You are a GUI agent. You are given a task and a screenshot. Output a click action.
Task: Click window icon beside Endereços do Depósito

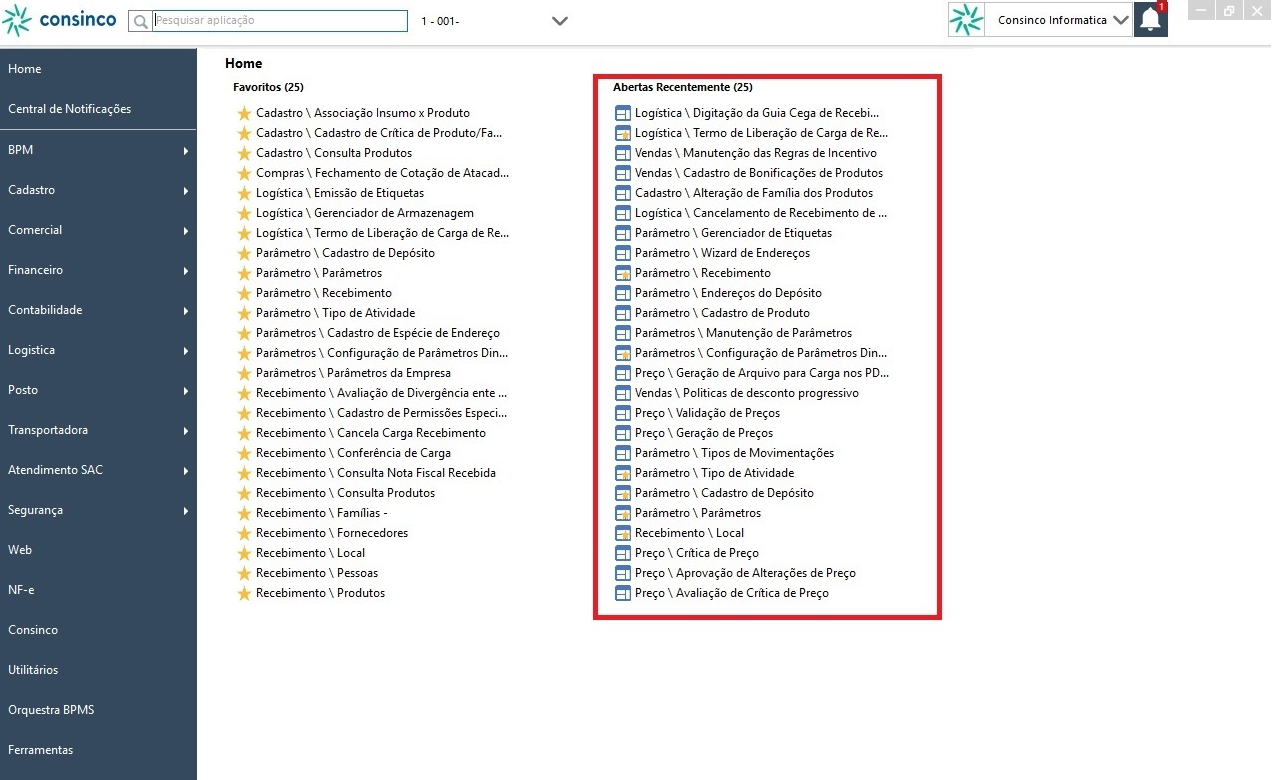tap(623, 293)
